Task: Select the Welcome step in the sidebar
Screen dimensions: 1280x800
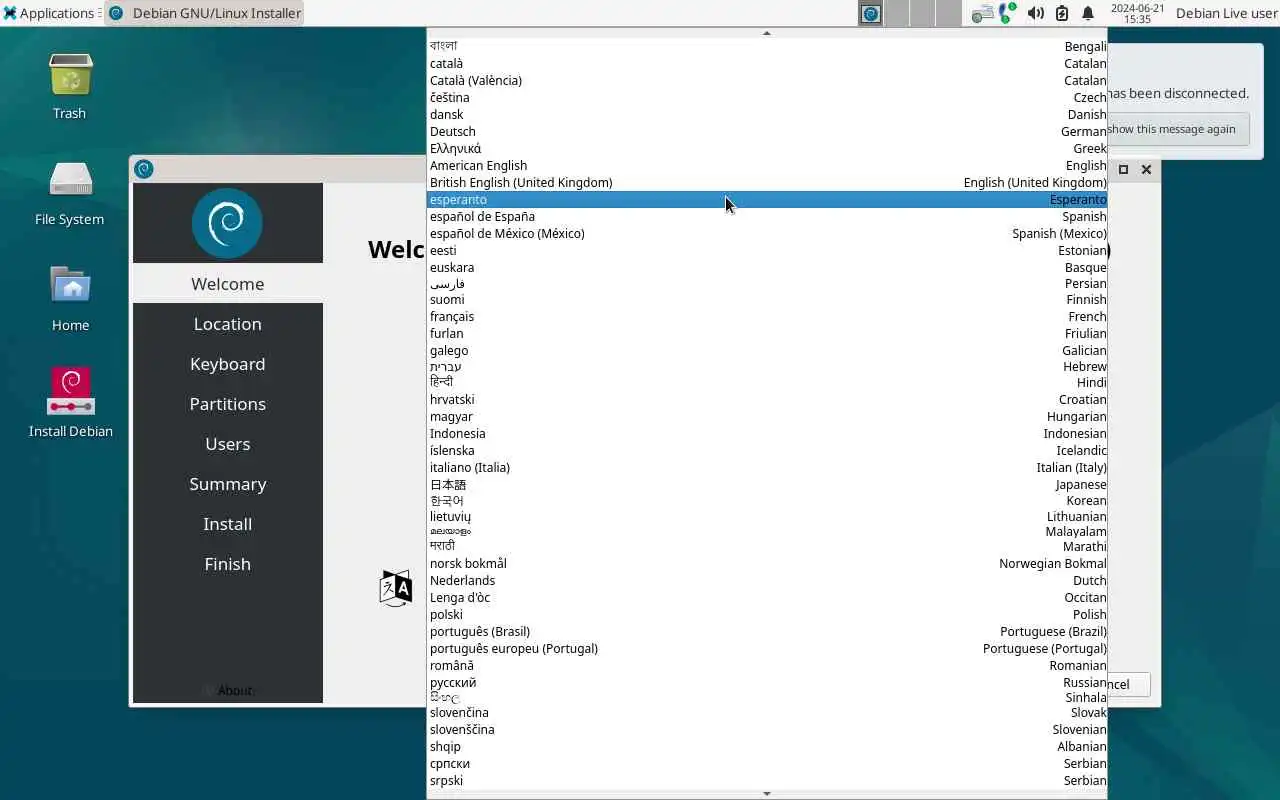Action: 228,284
